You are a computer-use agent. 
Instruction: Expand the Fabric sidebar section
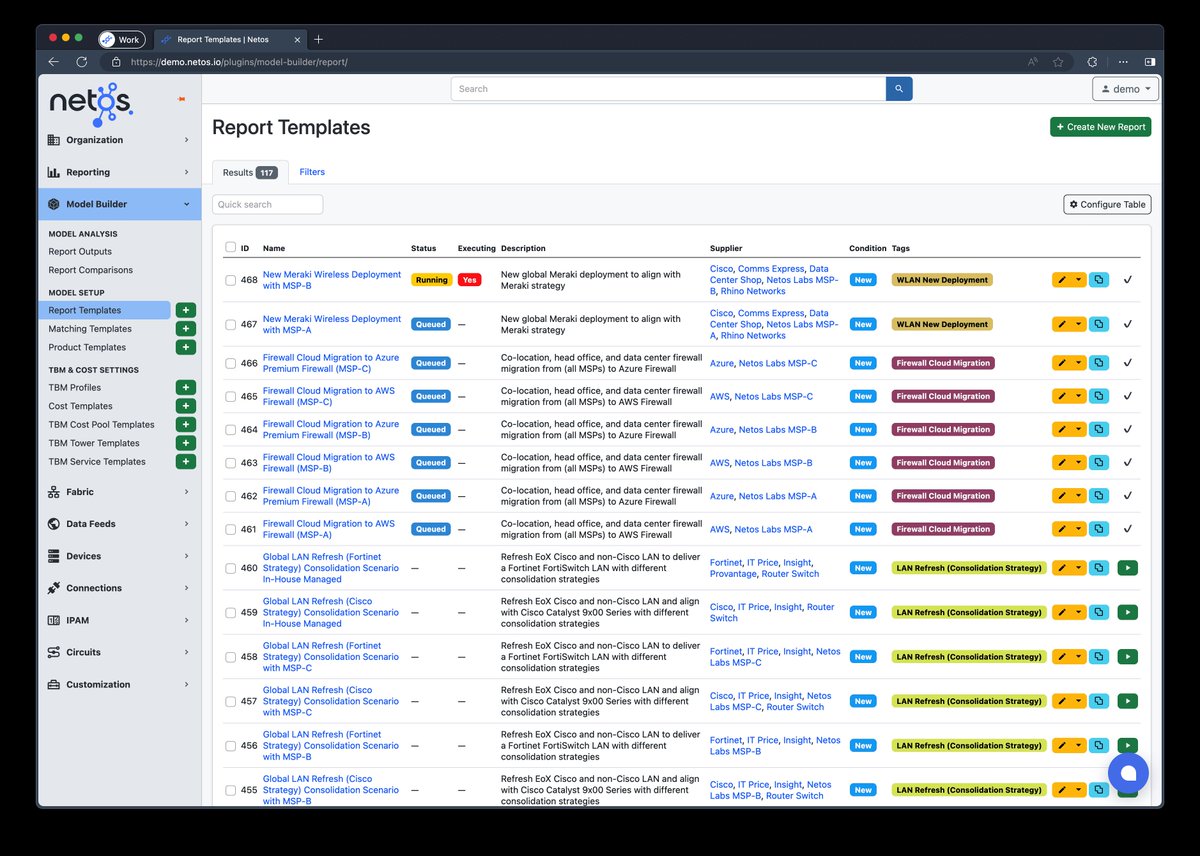click(x=119, y=492)
